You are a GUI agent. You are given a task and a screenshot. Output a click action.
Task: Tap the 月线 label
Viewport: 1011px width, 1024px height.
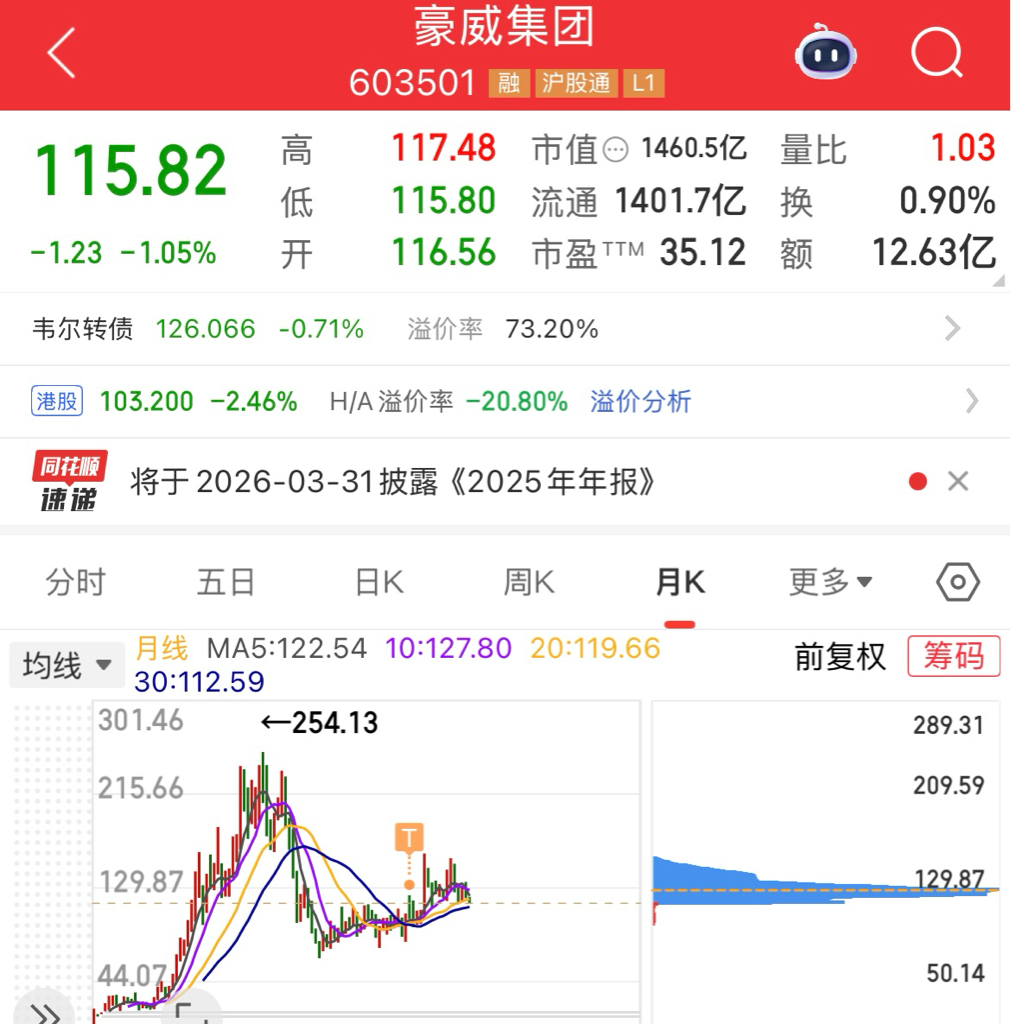coord(161,648)
